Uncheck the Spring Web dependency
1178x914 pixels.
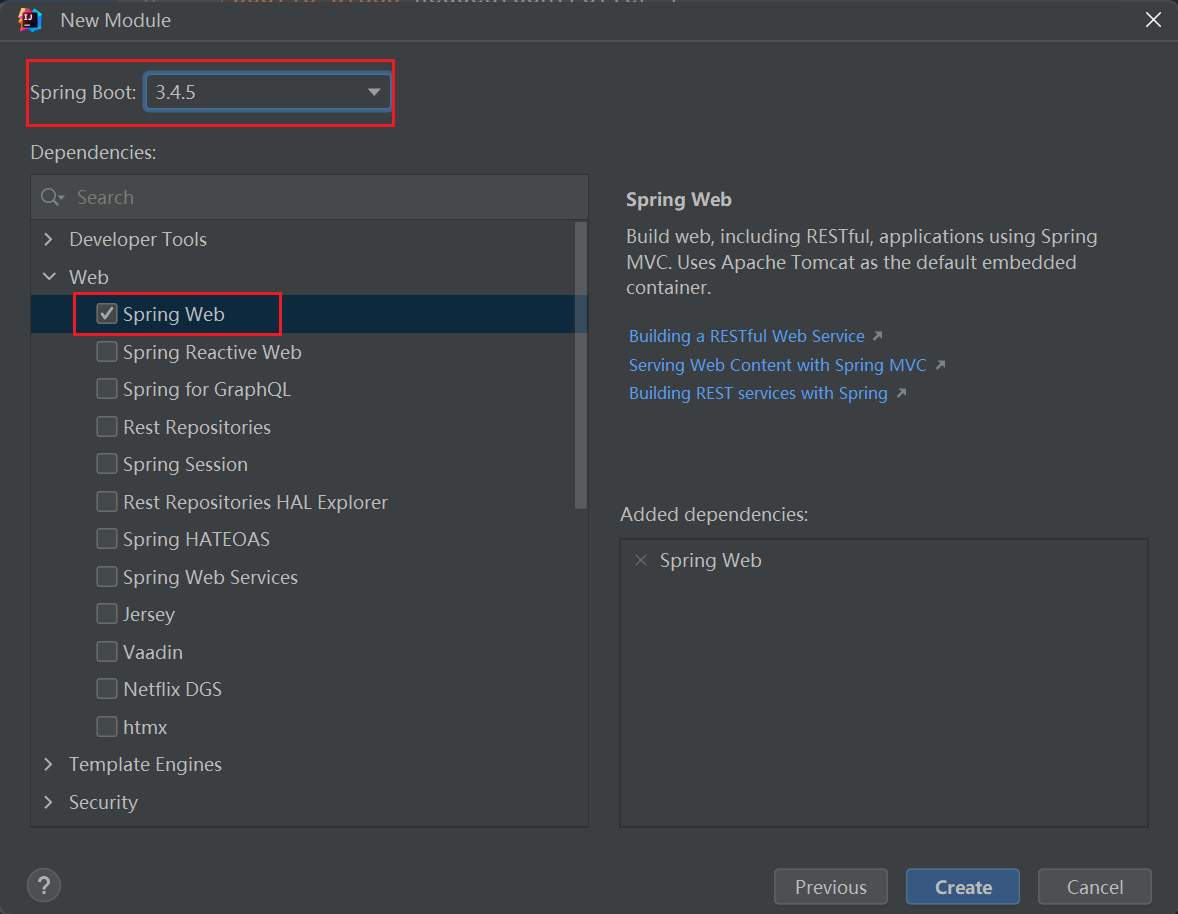click(x=106, y=313)
